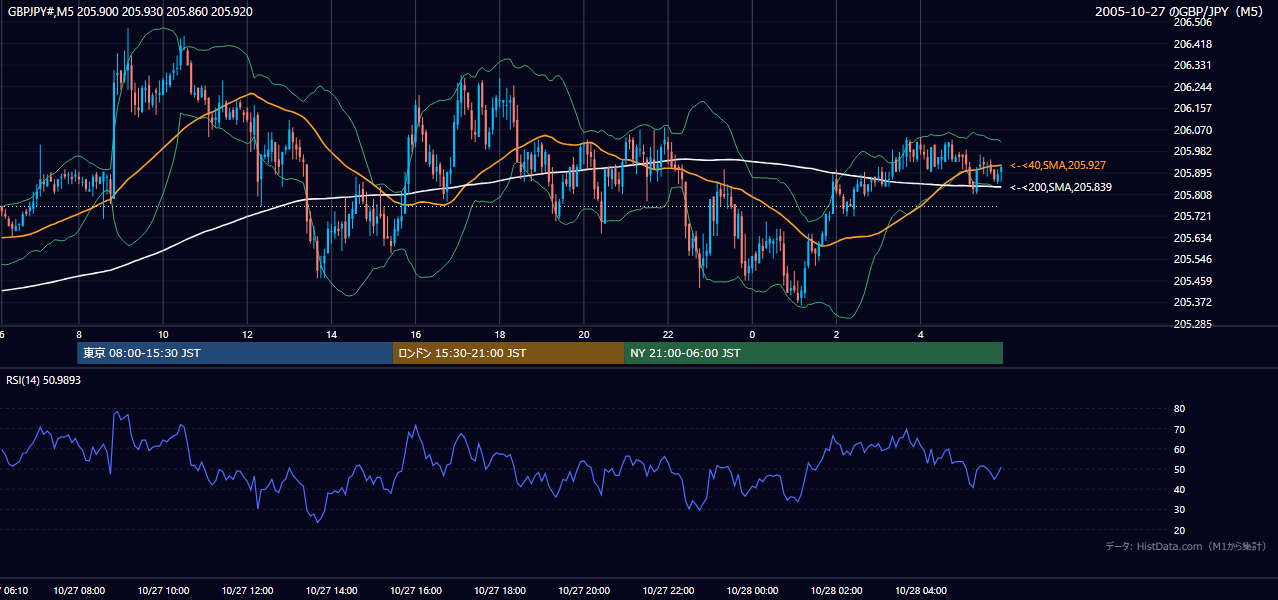Click the 10/28 02:00 time label
The height and width of the screenshot is (600, 1278).
(837, 591)
